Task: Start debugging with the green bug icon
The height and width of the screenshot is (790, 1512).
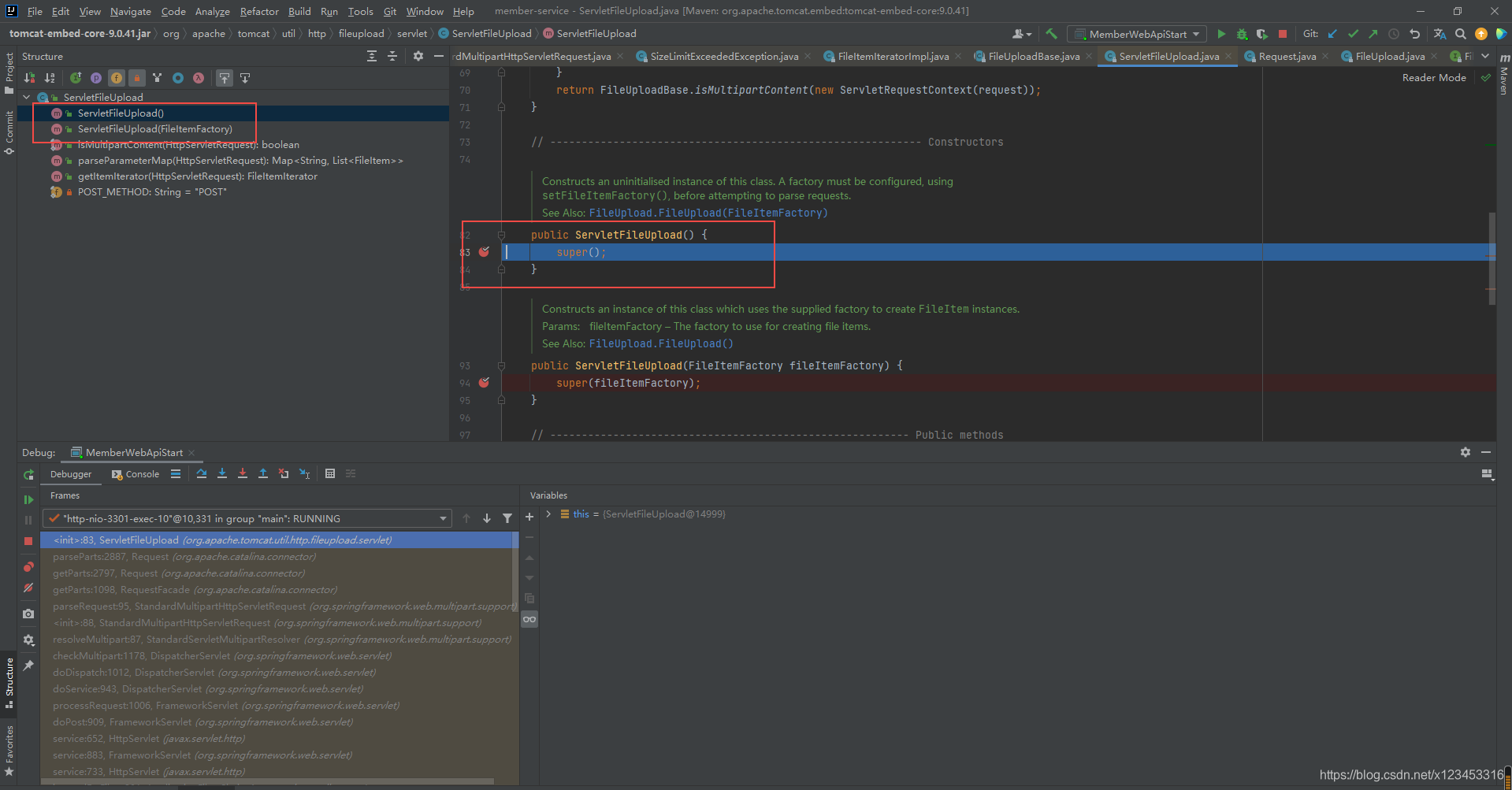Action: coord(1242,34)
